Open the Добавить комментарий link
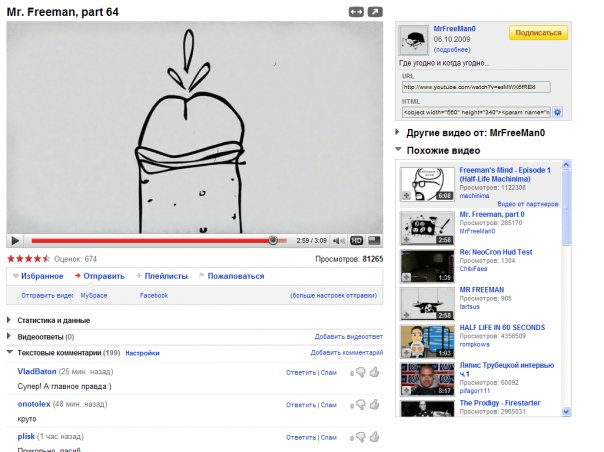 [346, 353]
